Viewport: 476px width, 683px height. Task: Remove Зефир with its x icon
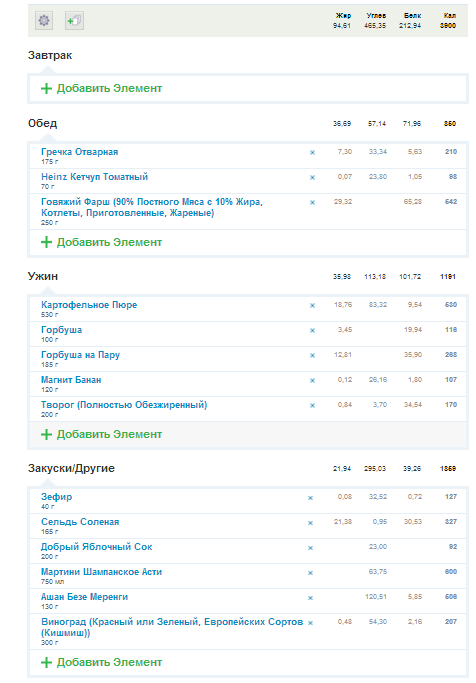(311, 498)
